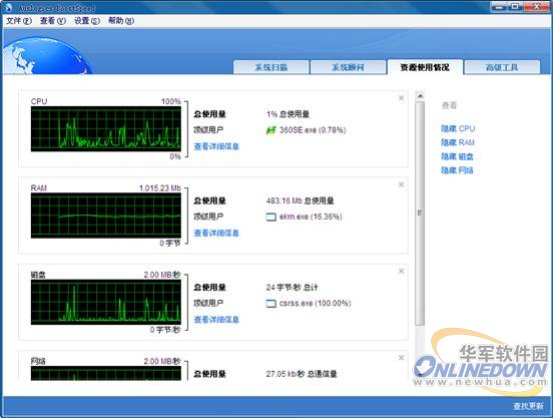Close the disk (磁盘) monitor panel
This screenshot has height=418, width=553.
401,271
